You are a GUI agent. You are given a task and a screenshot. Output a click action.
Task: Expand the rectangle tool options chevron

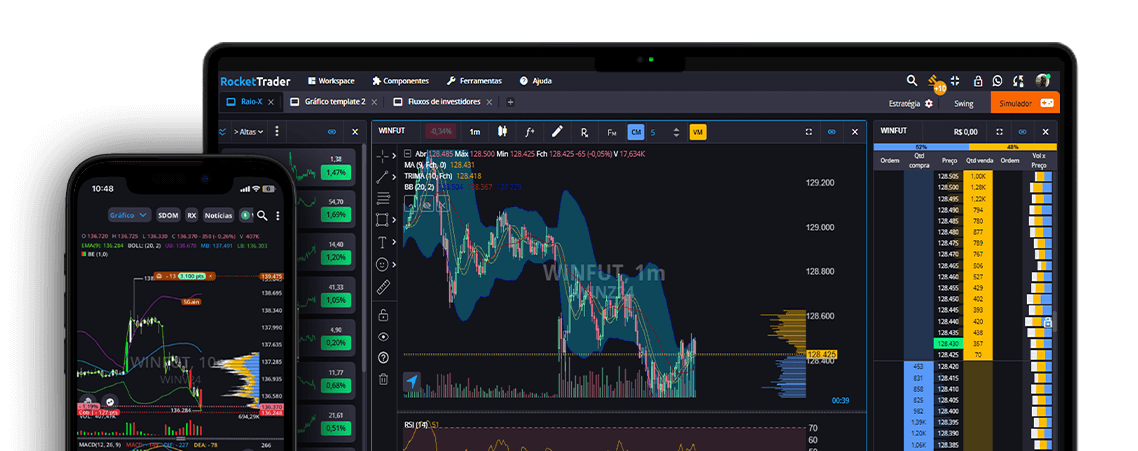394,219
